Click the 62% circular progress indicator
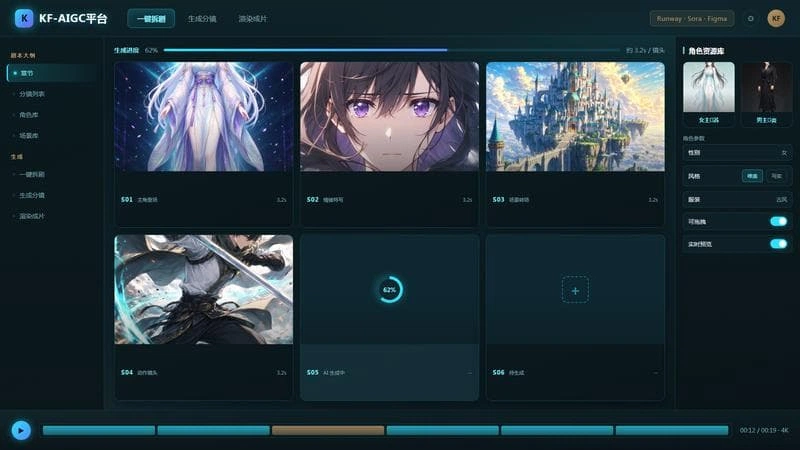This screenshot has width=800, height=450. 390,289
